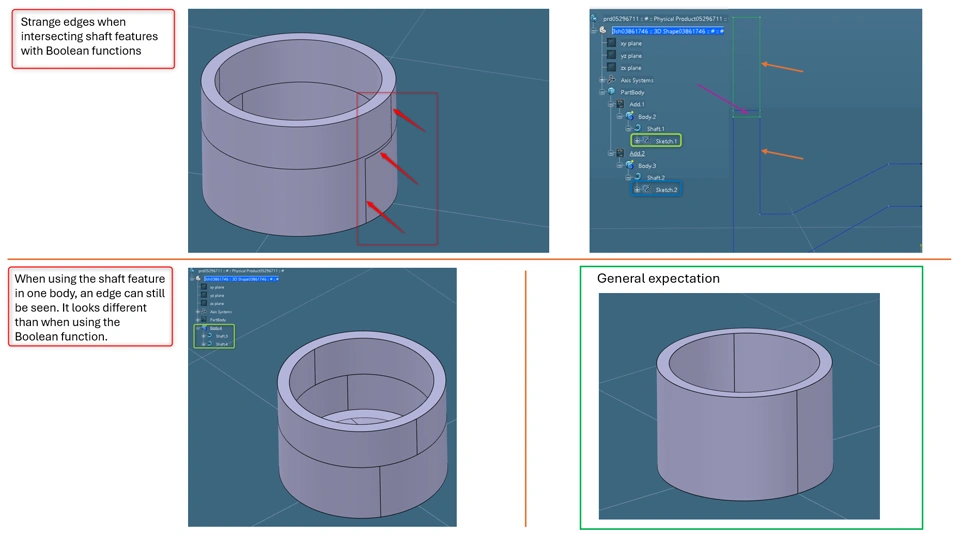Click the Add.2 Boolean feature icon

click(x=620, y=153)
